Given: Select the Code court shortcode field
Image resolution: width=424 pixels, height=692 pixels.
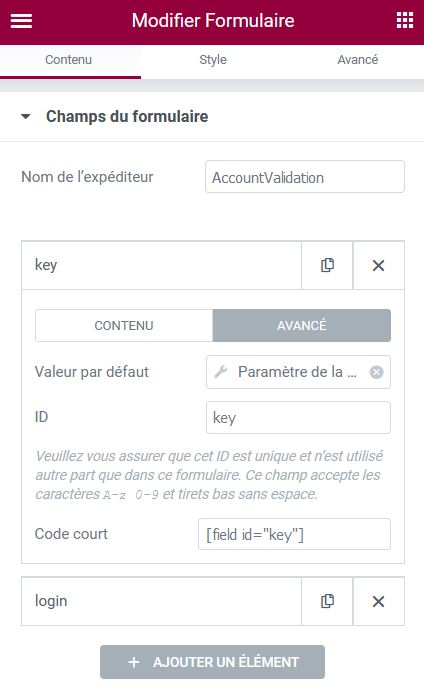Looking at the screenshot, I should click(294, 534).
